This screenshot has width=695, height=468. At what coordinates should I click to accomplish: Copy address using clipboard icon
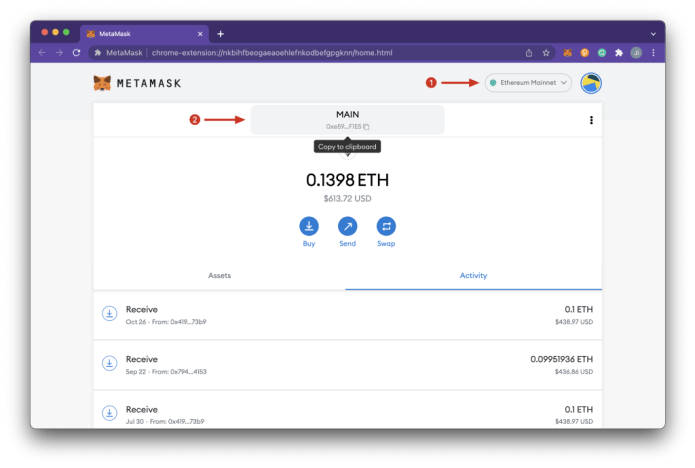367,127
